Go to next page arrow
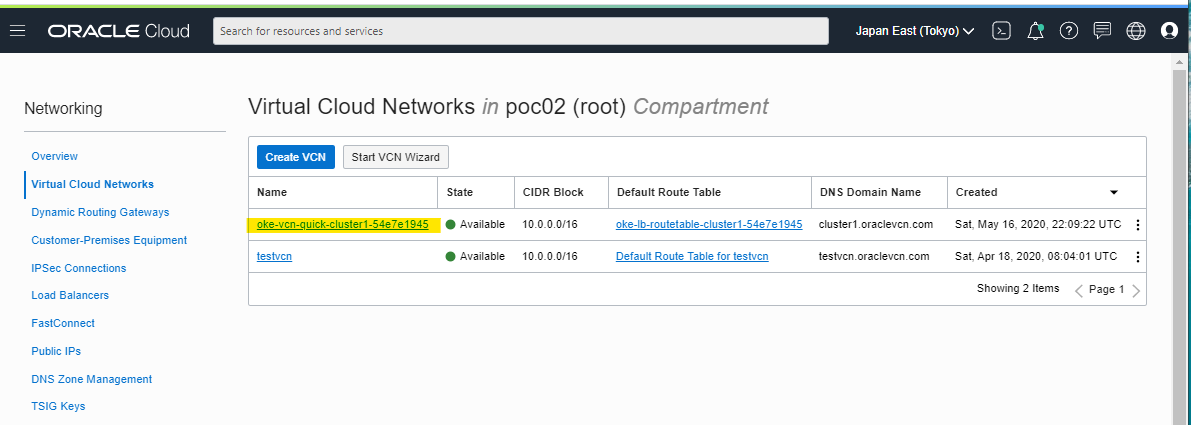The image size is (1191, 425). click(1136, 290)
